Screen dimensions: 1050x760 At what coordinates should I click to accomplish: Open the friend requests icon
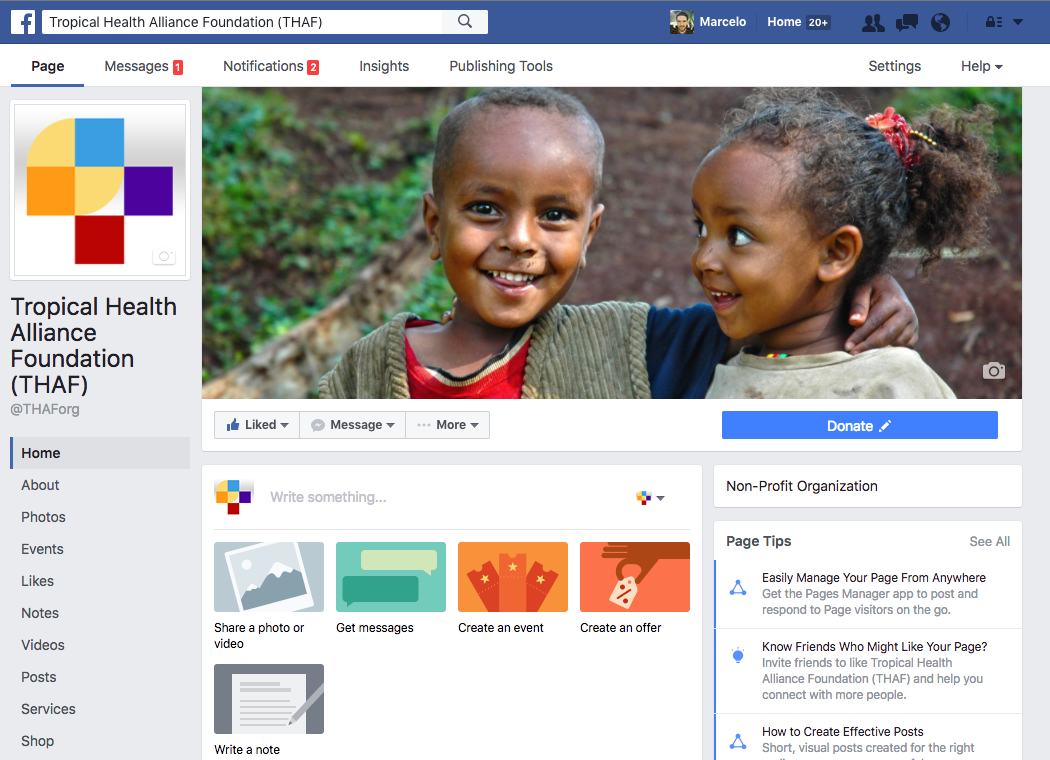tap(873, 23)
